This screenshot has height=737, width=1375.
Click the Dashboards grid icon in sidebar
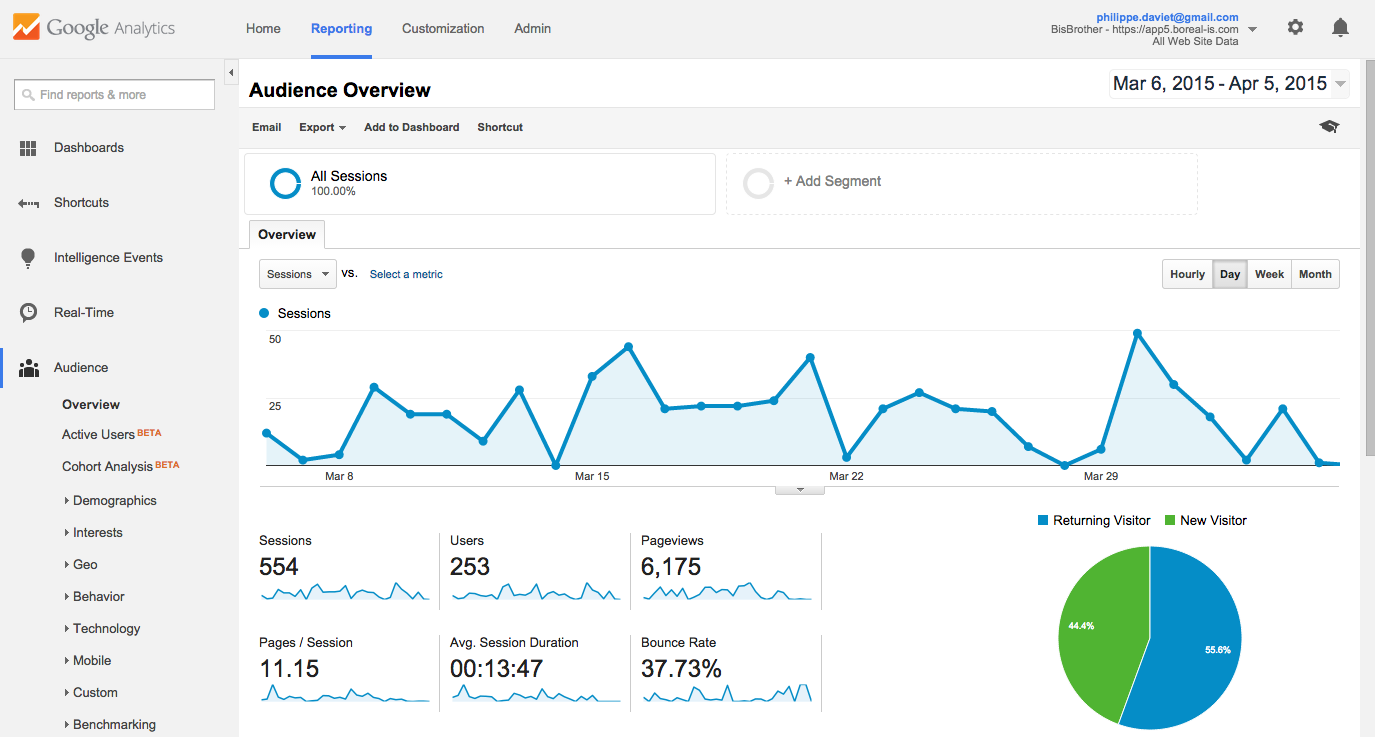pyautogui.click(x=28, y=148)
